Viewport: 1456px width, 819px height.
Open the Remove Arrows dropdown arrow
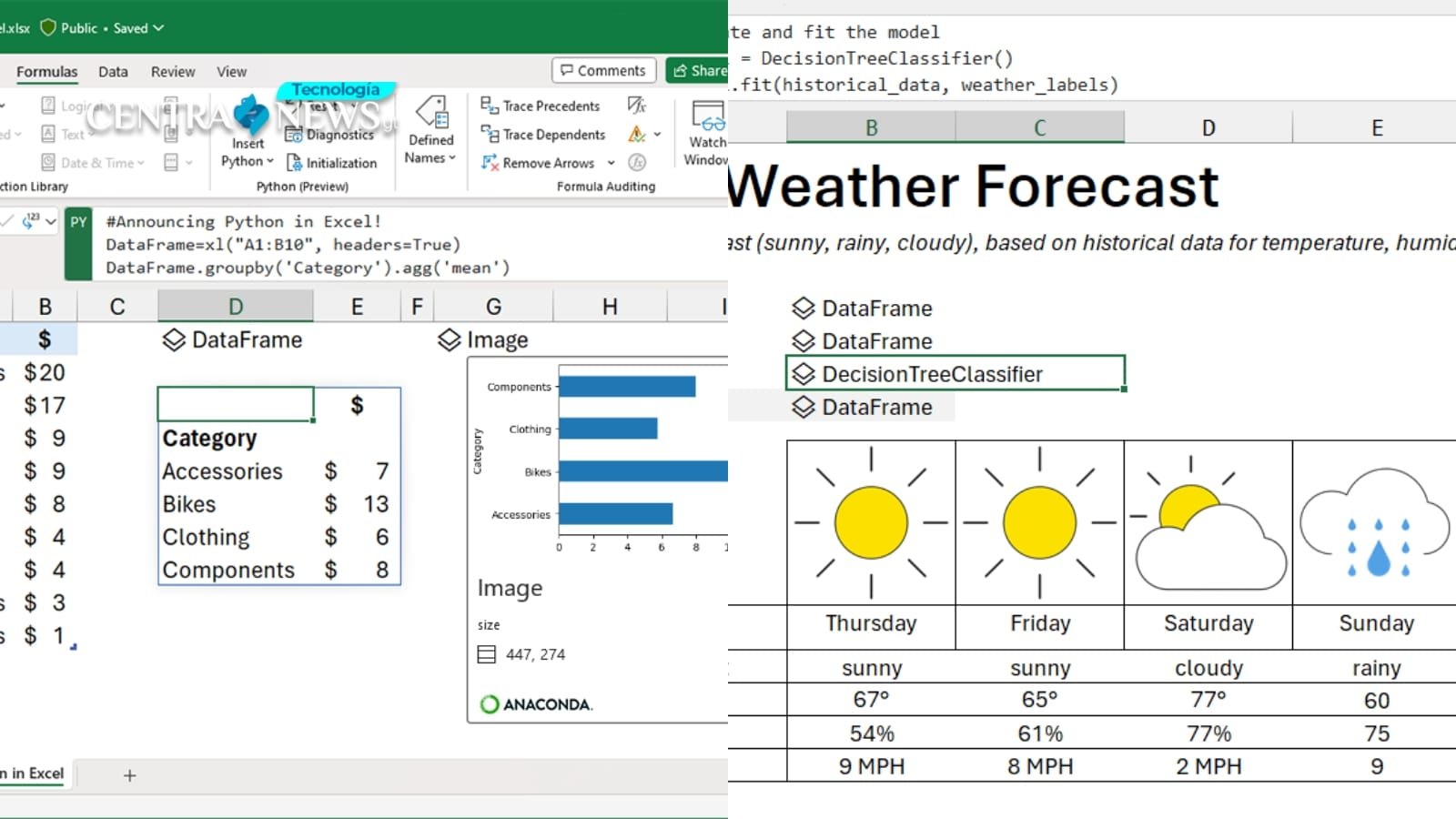pyautogui.click(x=611, y=164)
